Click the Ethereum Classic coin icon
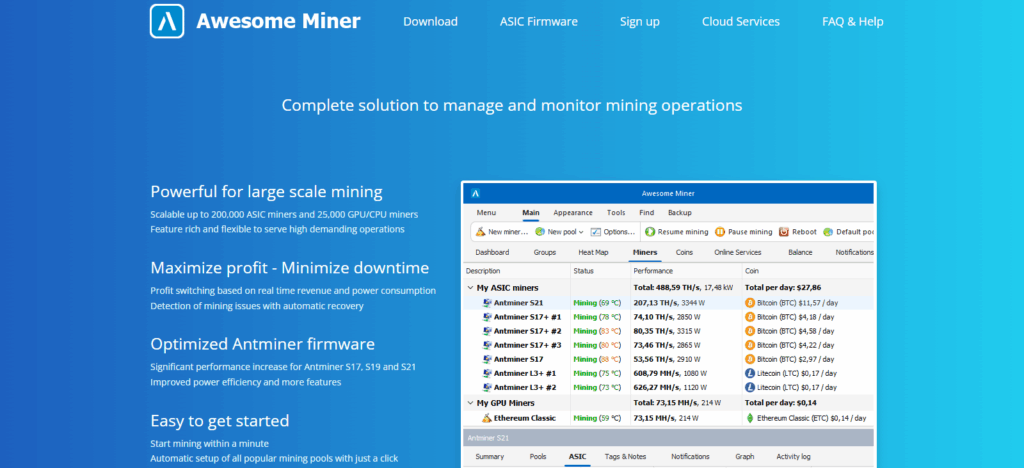1024x468 pixels. point(750,417)
